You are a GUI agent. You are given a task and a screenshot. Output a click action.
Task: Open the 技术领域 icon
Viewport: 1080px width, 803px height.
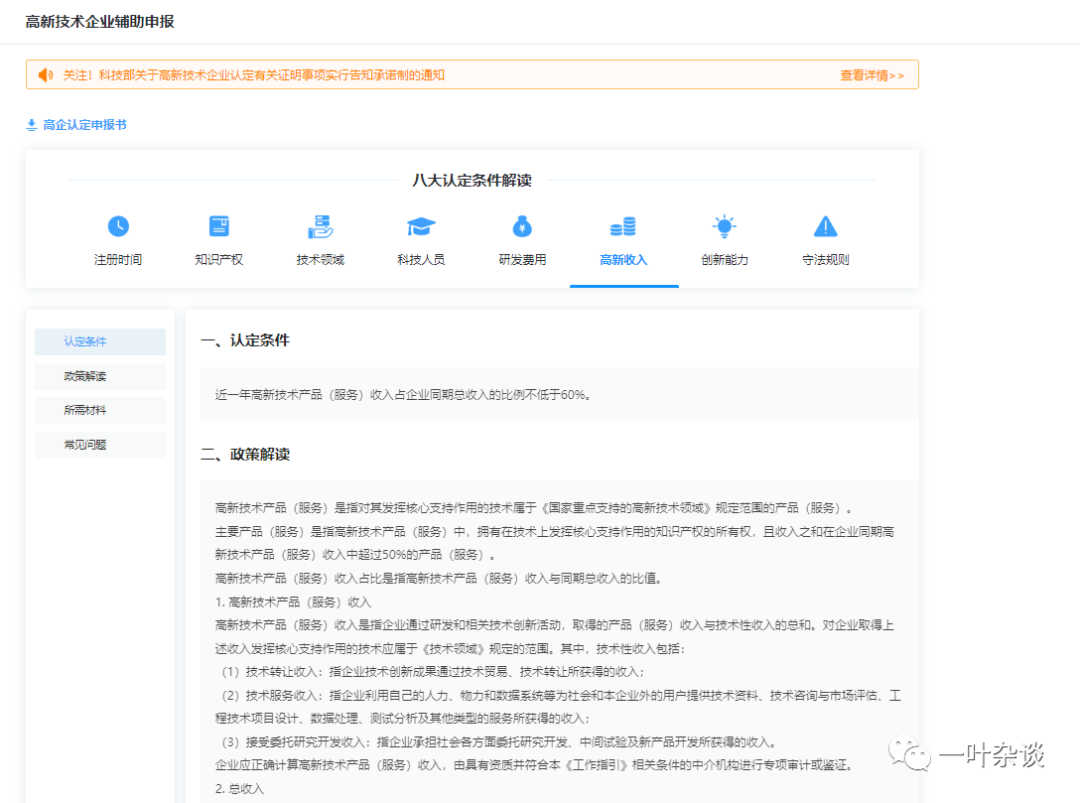(320, 226)
